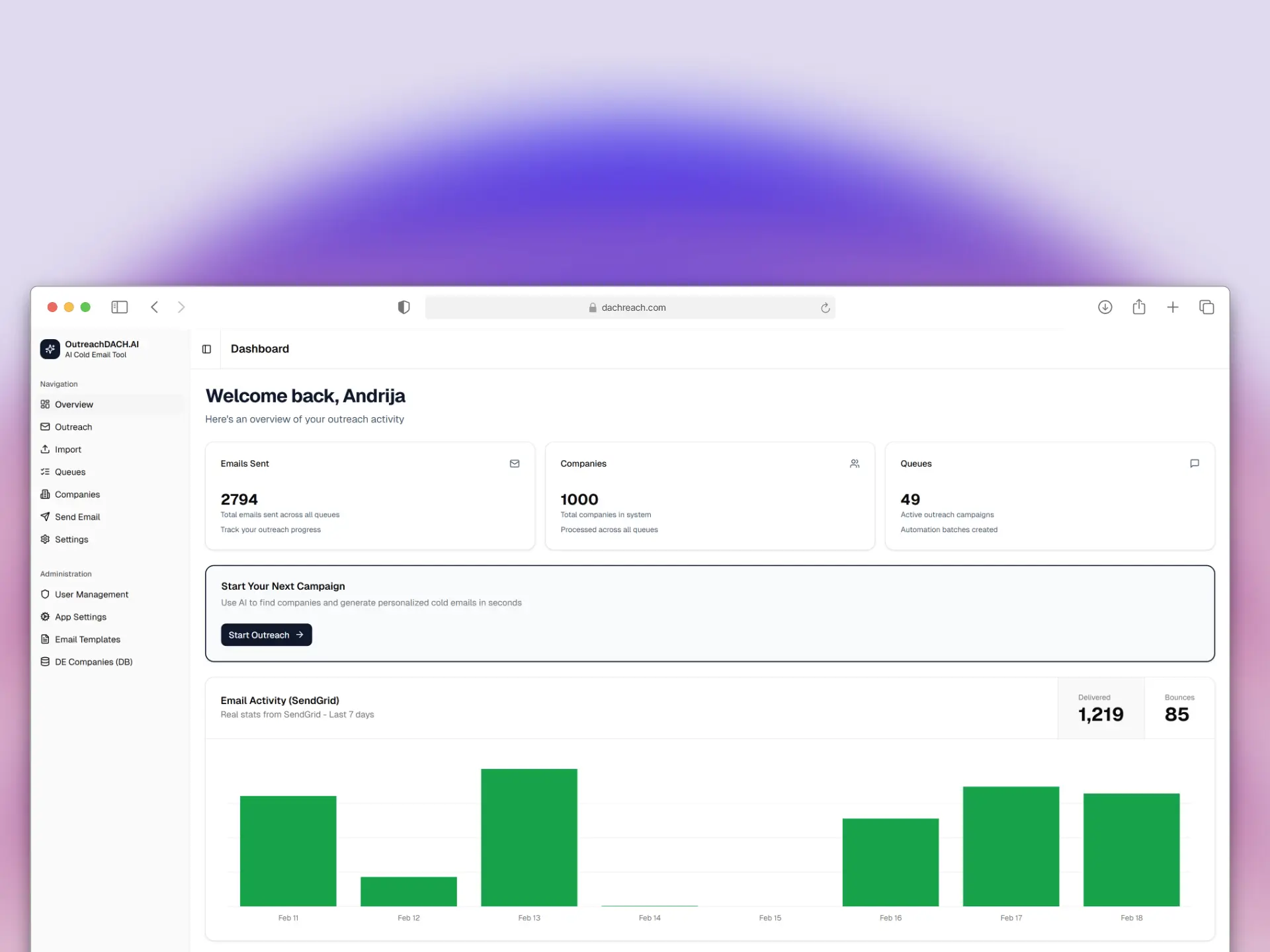Click the people icon on Companies card
The image size is (1270, 952).
(x=855, y=464)
